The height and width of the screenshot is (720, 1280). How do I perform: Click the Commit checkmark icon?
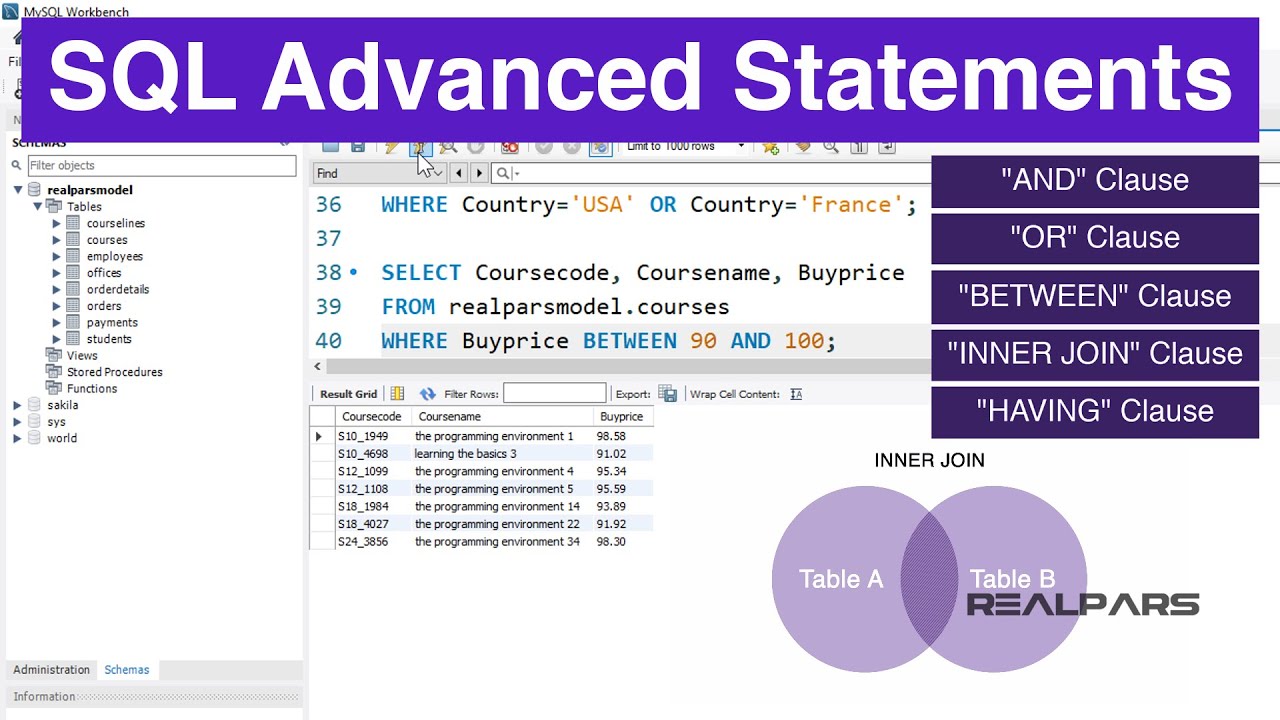(544, 147)
